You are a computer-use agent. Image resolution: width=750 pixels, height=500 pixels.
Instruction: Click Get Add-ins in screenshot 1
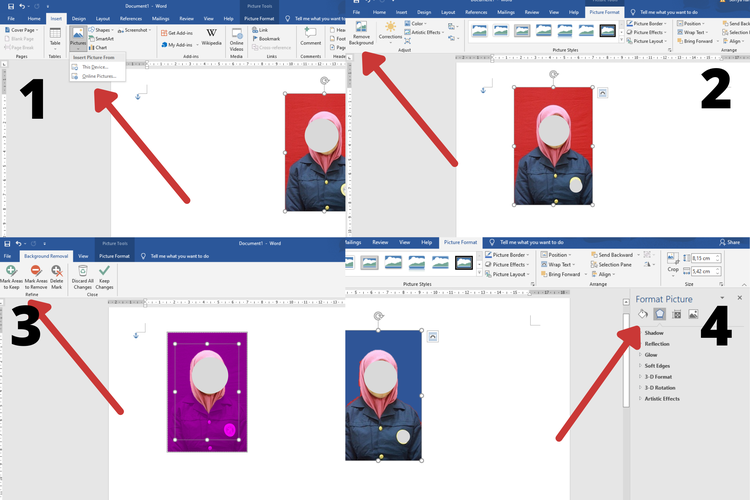(177, 33)
